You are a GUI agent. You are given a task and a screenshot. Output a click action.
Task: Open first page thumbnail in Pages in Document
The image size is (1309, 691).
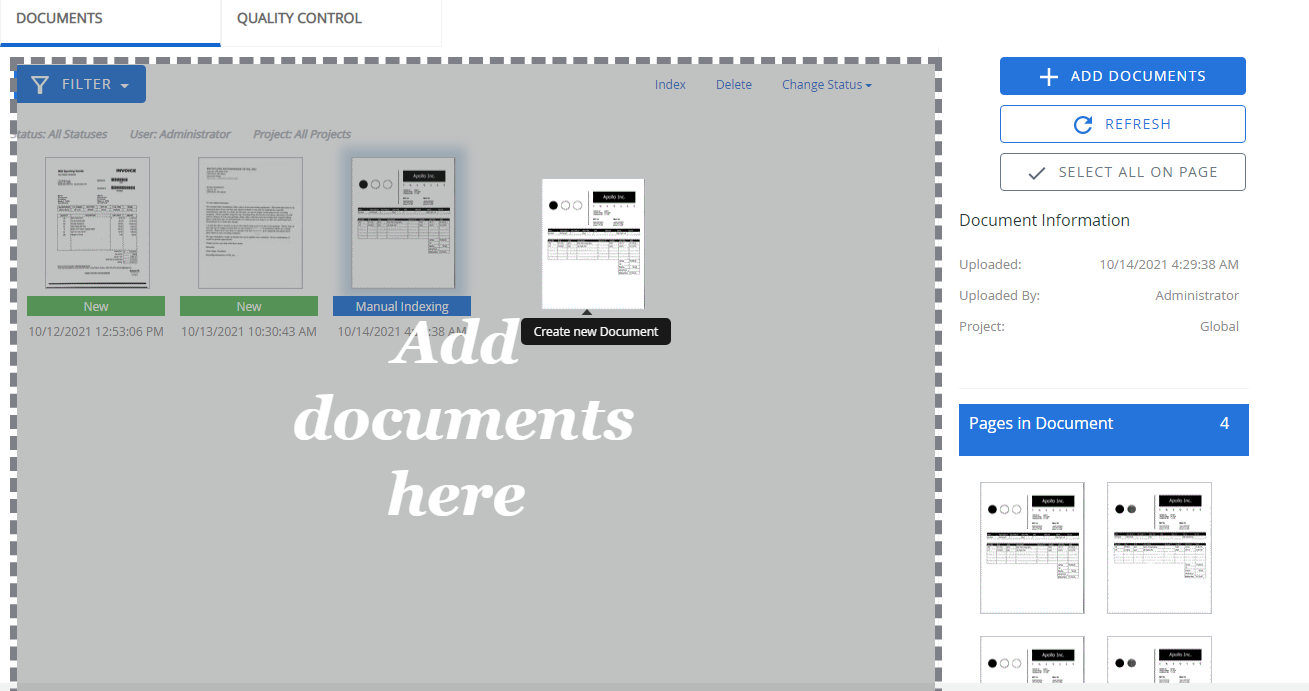coord(1032,548)
